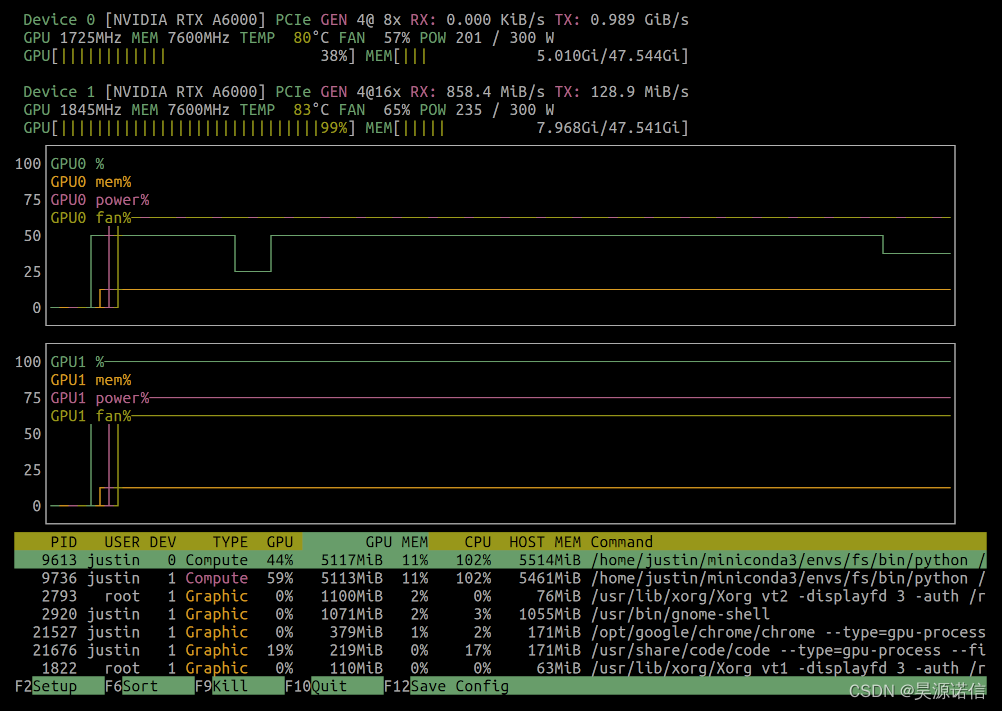Viewport: 1002px width, 711px height.
Task: Click the 19% GPU usage cell
Action: (280, 650)
